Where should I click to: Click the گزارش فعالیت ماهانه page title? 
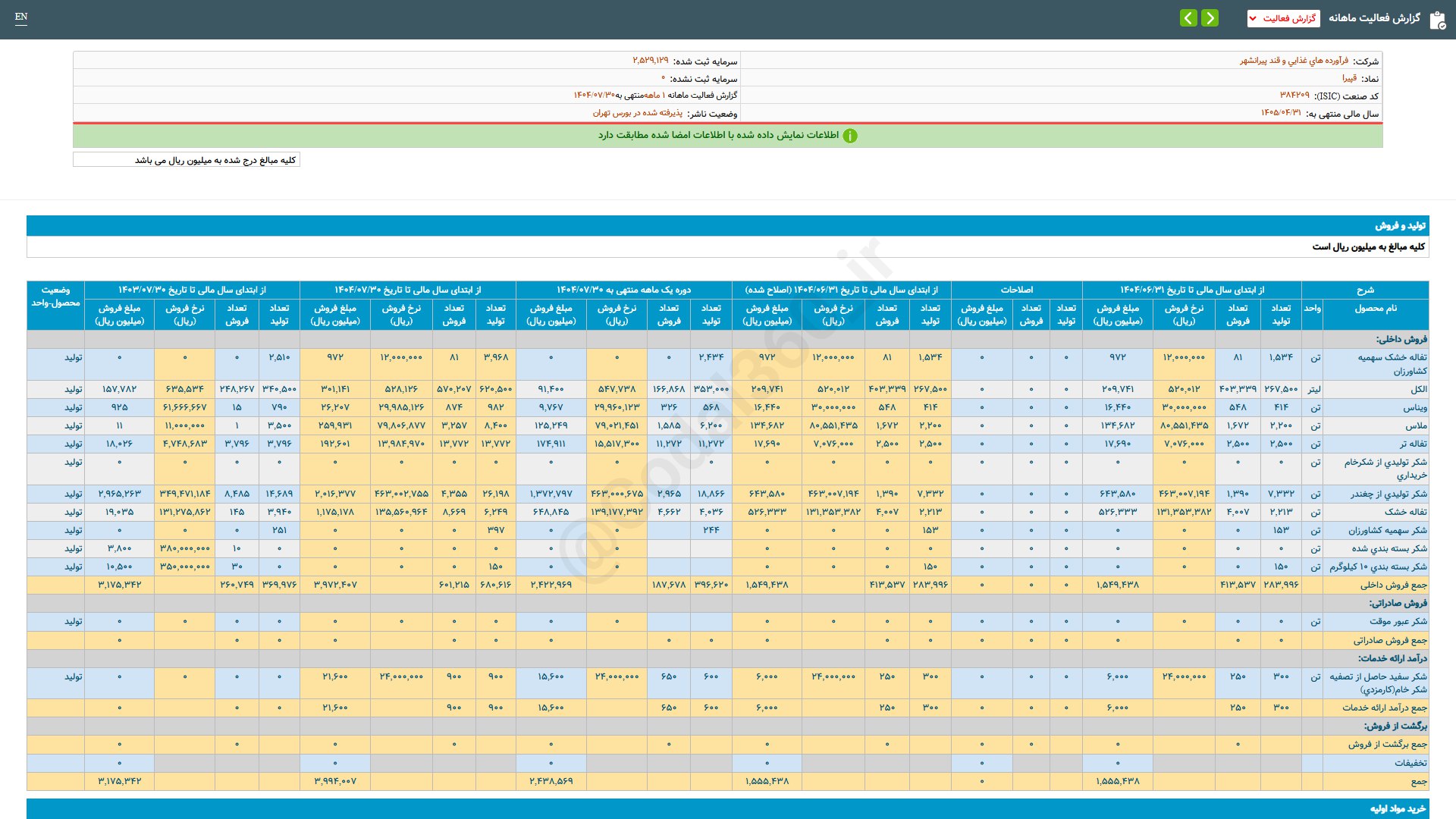pos(1373,18)
